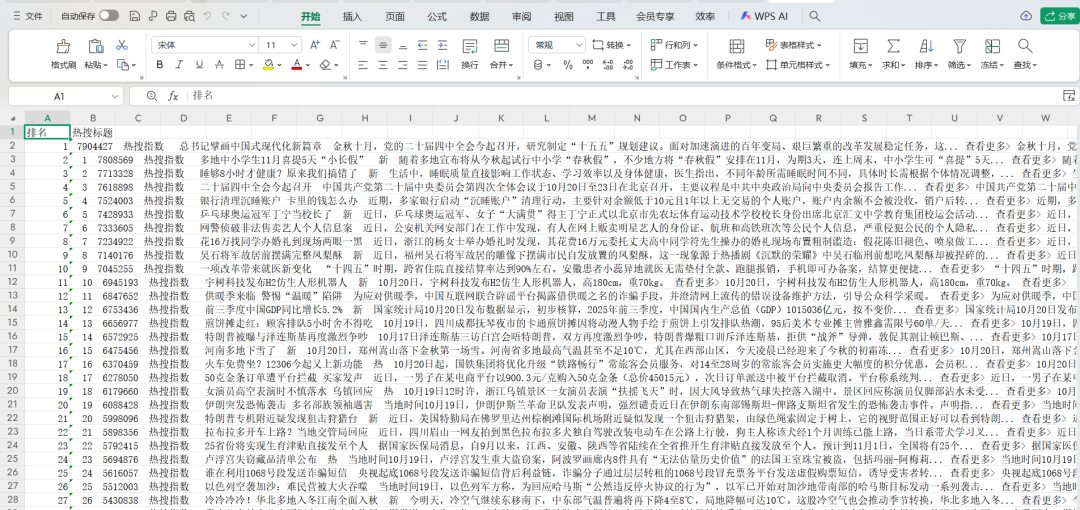Open Print Preview icon
Image resolution: width=1080 pixels, height=510 pixels.
tap(189, 16)
